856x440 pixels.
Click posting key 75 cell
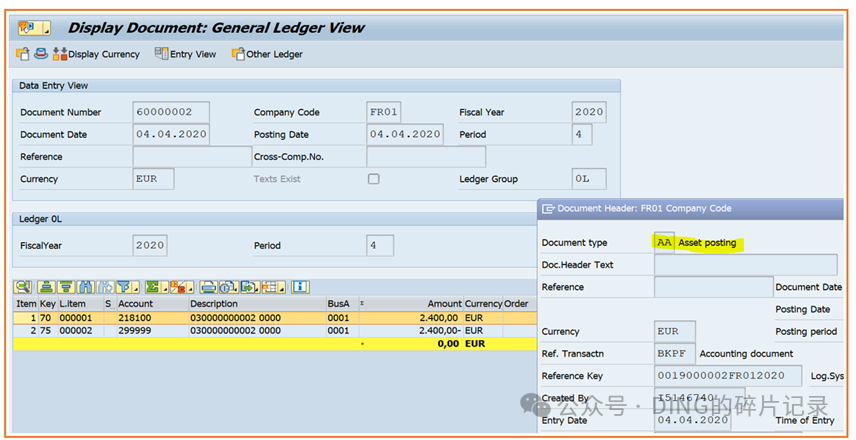(48, 330)
